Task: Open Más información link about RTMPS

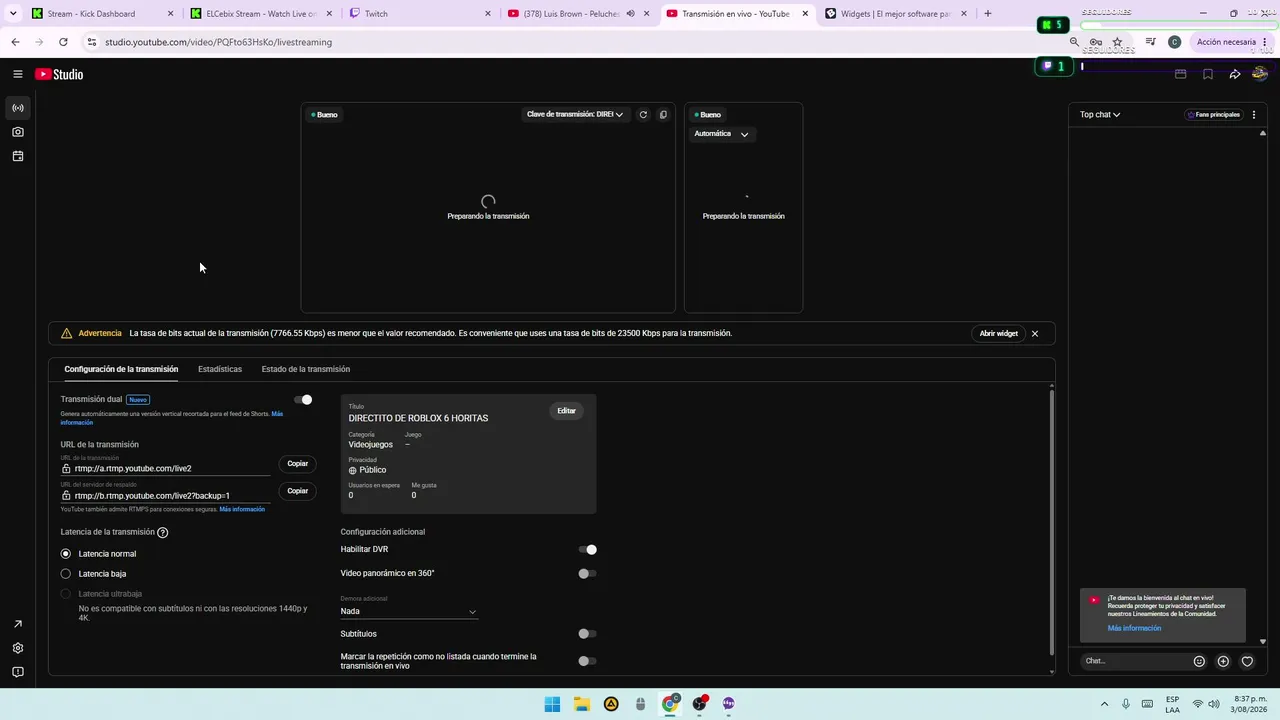Action: (242, 509)
